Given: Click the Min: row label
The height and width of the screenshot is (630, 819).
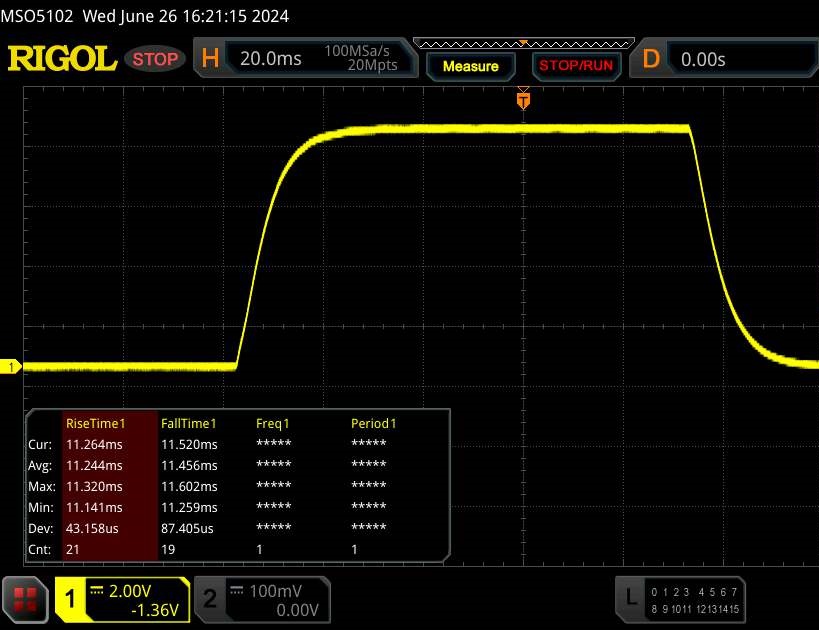Looking at the screenshot, I should pos(41,507).
